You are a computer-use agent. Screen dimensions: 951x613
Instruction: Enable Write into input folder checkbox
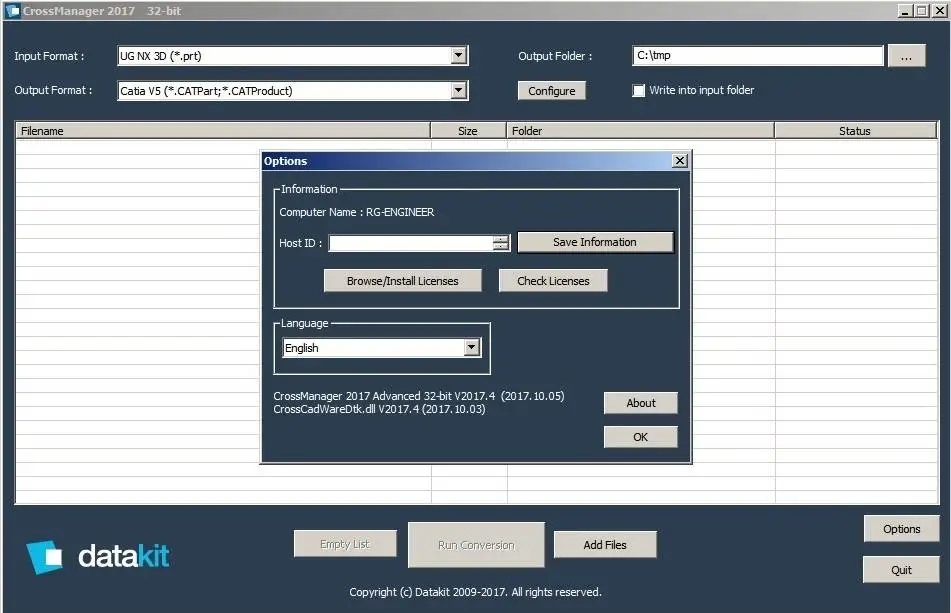click(639, 90)
